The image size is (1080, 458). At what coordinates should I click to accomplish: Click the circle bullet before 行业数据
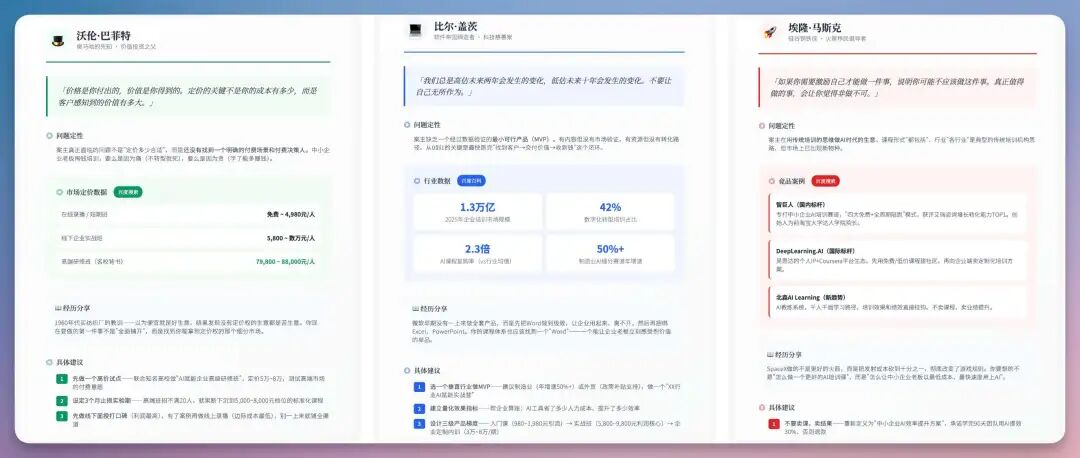[x=417, y=180]
